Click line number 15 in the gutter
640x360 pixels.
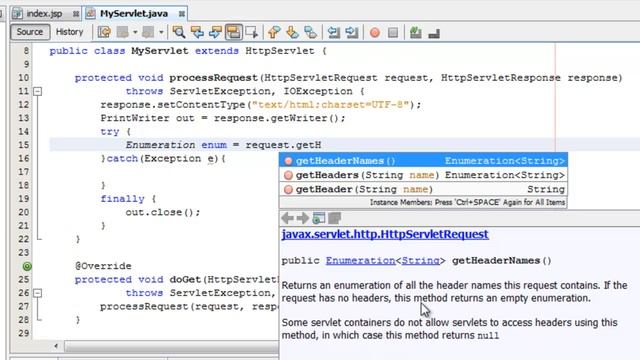[x=23, y=145]
